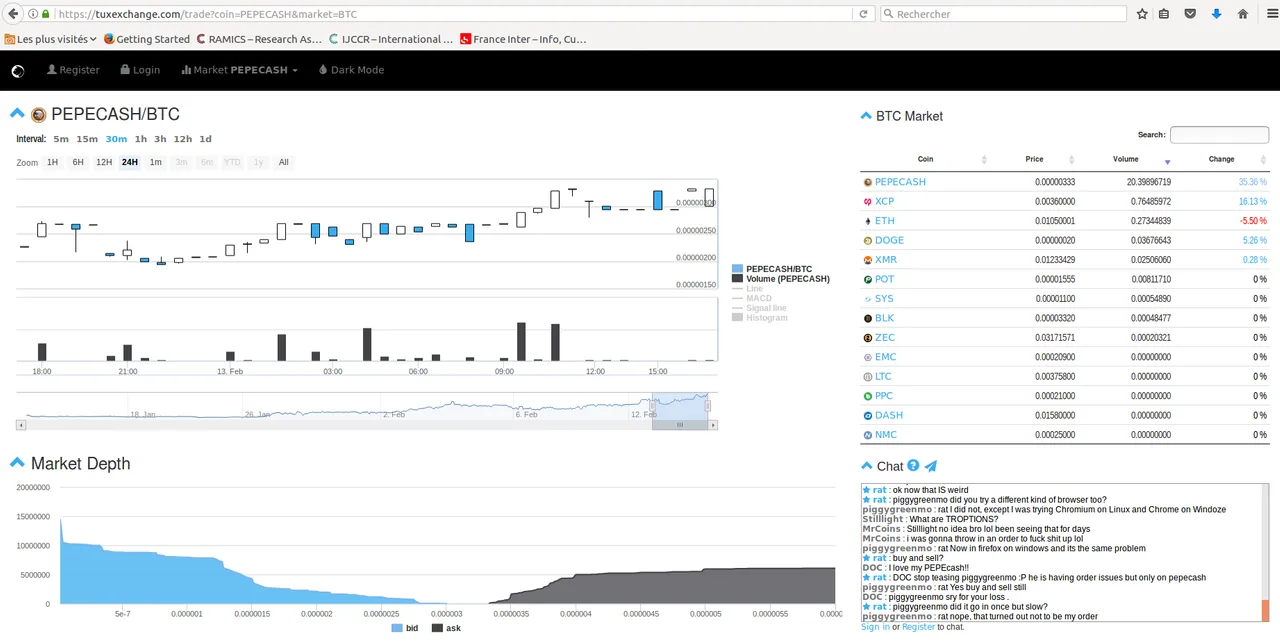Screen dimensions: 1280x644
Task: Open the Market PEPECASH dropdown menu
Action: tap(239, 70)
